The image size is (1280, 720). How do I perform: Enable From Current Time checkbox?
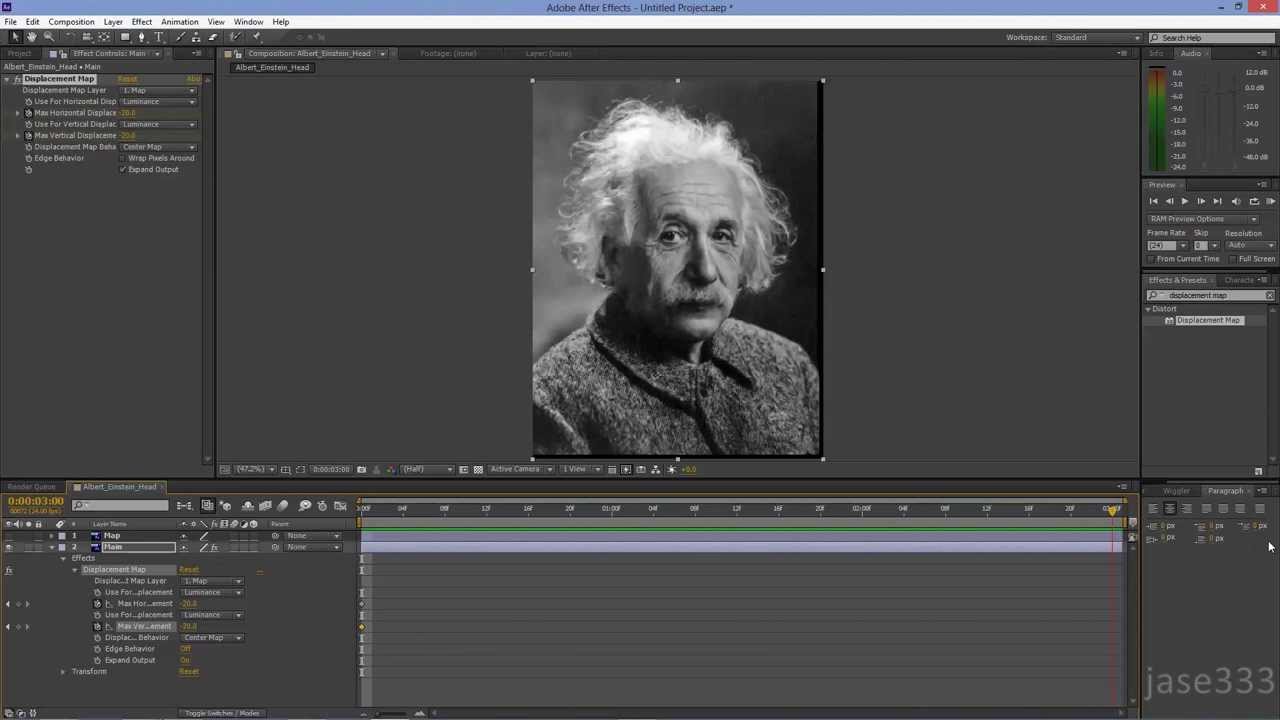point(1151,259)
